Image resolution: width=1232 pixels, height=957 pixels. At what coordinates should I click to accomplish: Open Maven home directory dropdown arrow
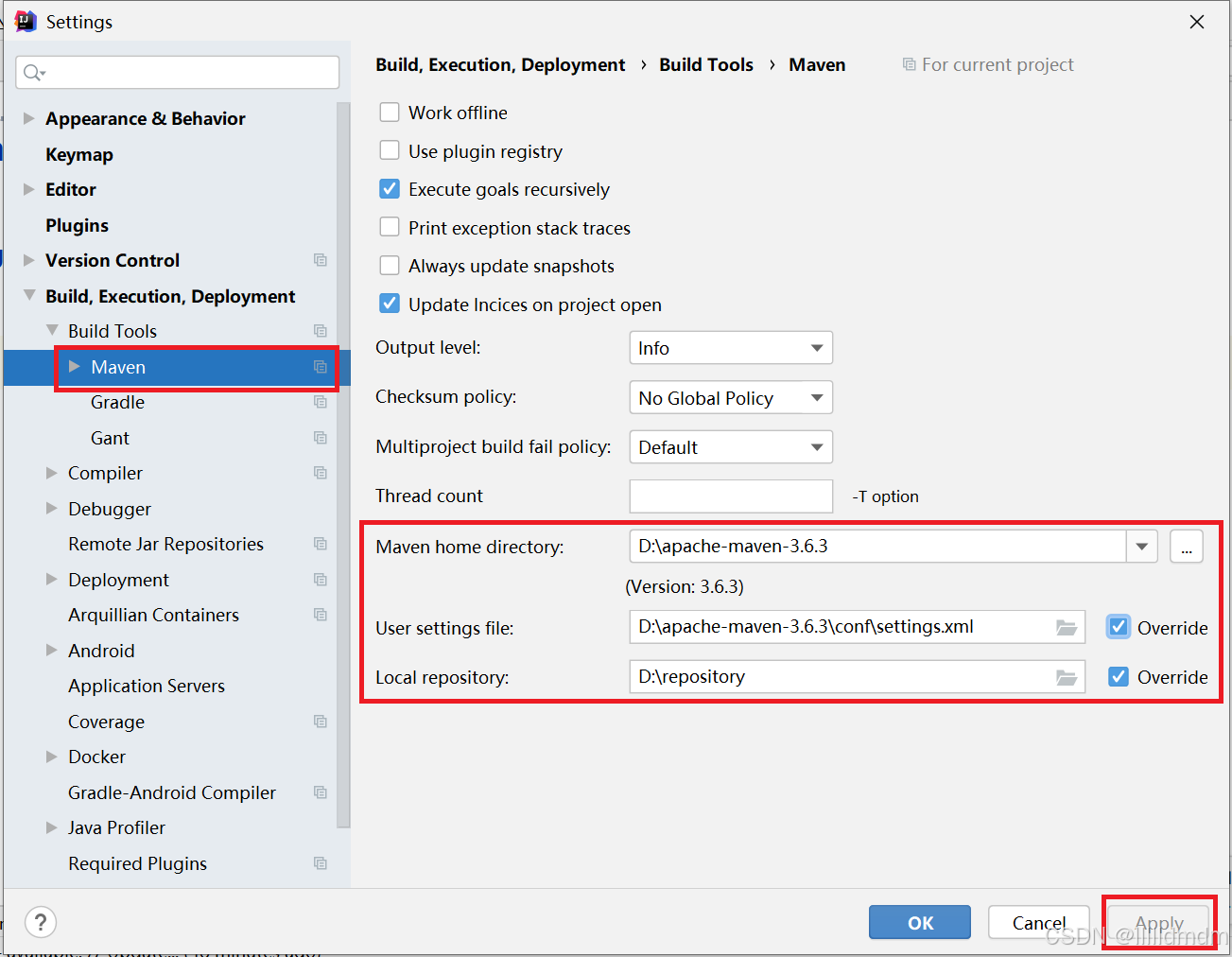[x=1142, y=547]
